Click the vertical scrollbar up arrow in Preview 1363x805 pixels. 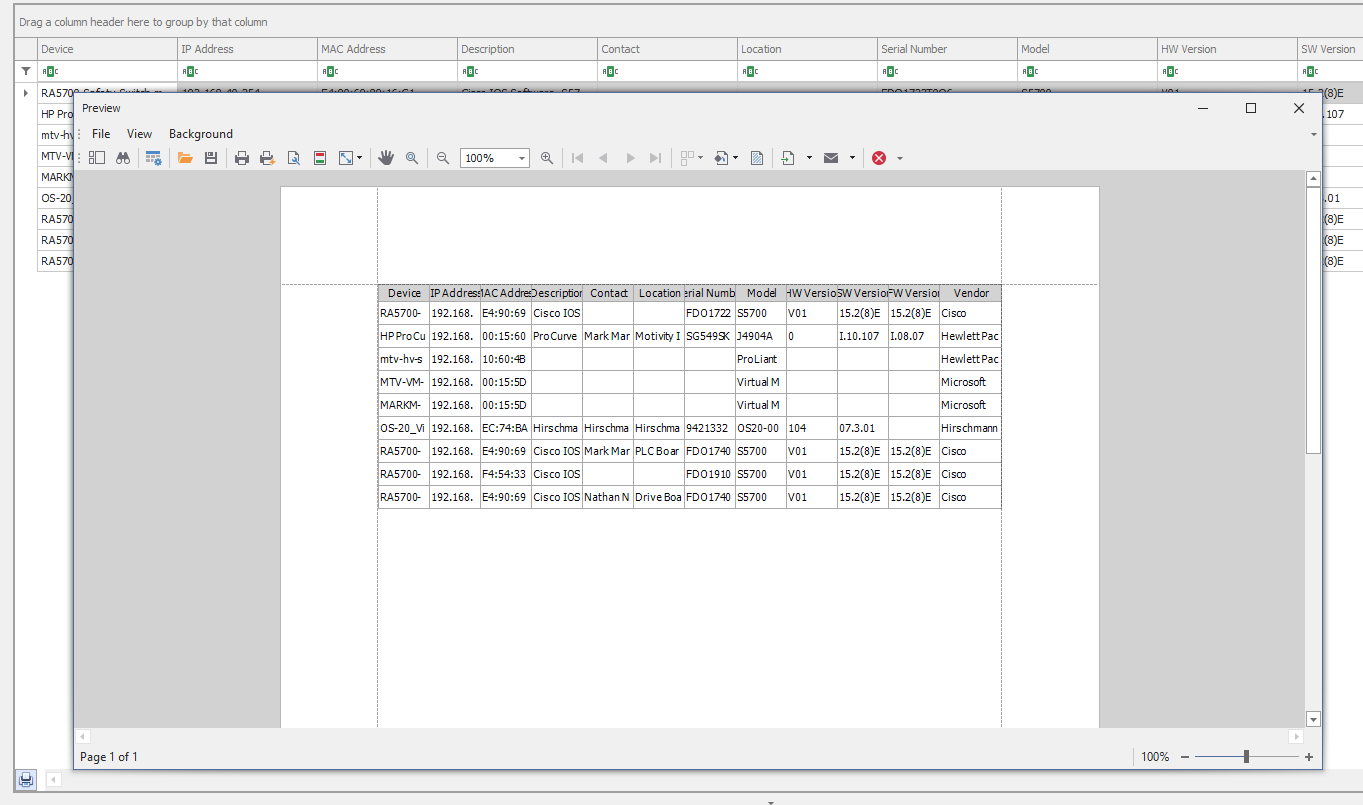(1314, 179)
